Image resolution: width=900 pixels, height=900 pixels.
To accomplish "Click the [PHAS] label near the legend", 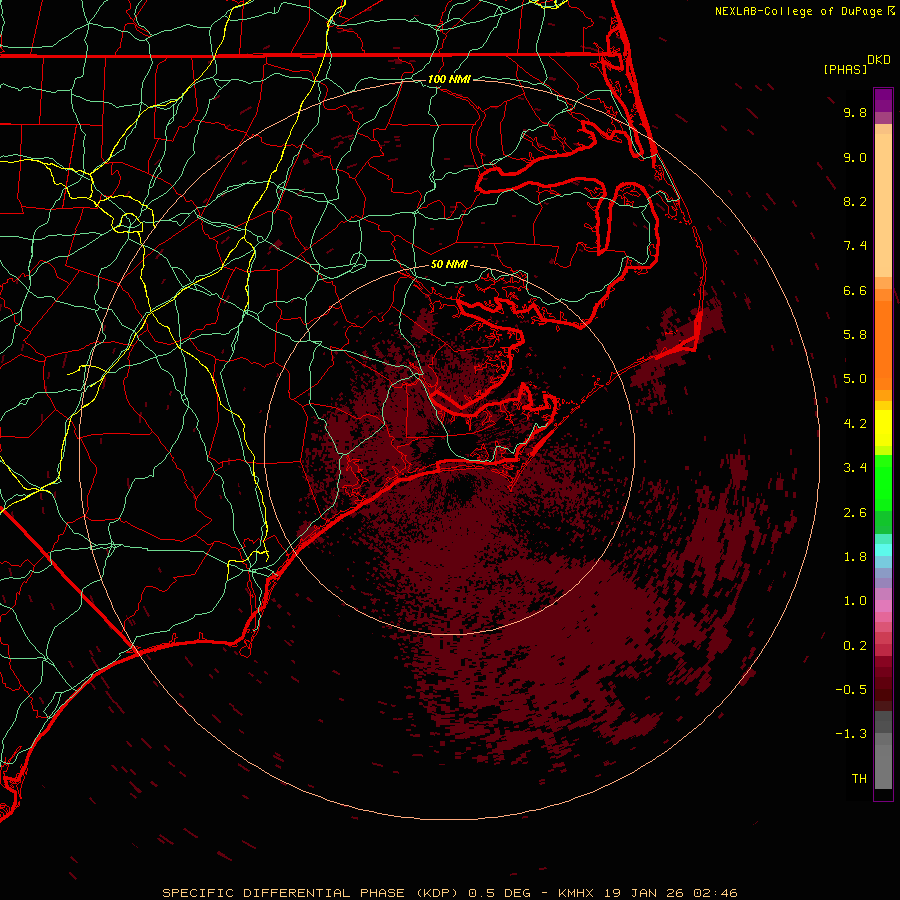I will tap(845, 69).
